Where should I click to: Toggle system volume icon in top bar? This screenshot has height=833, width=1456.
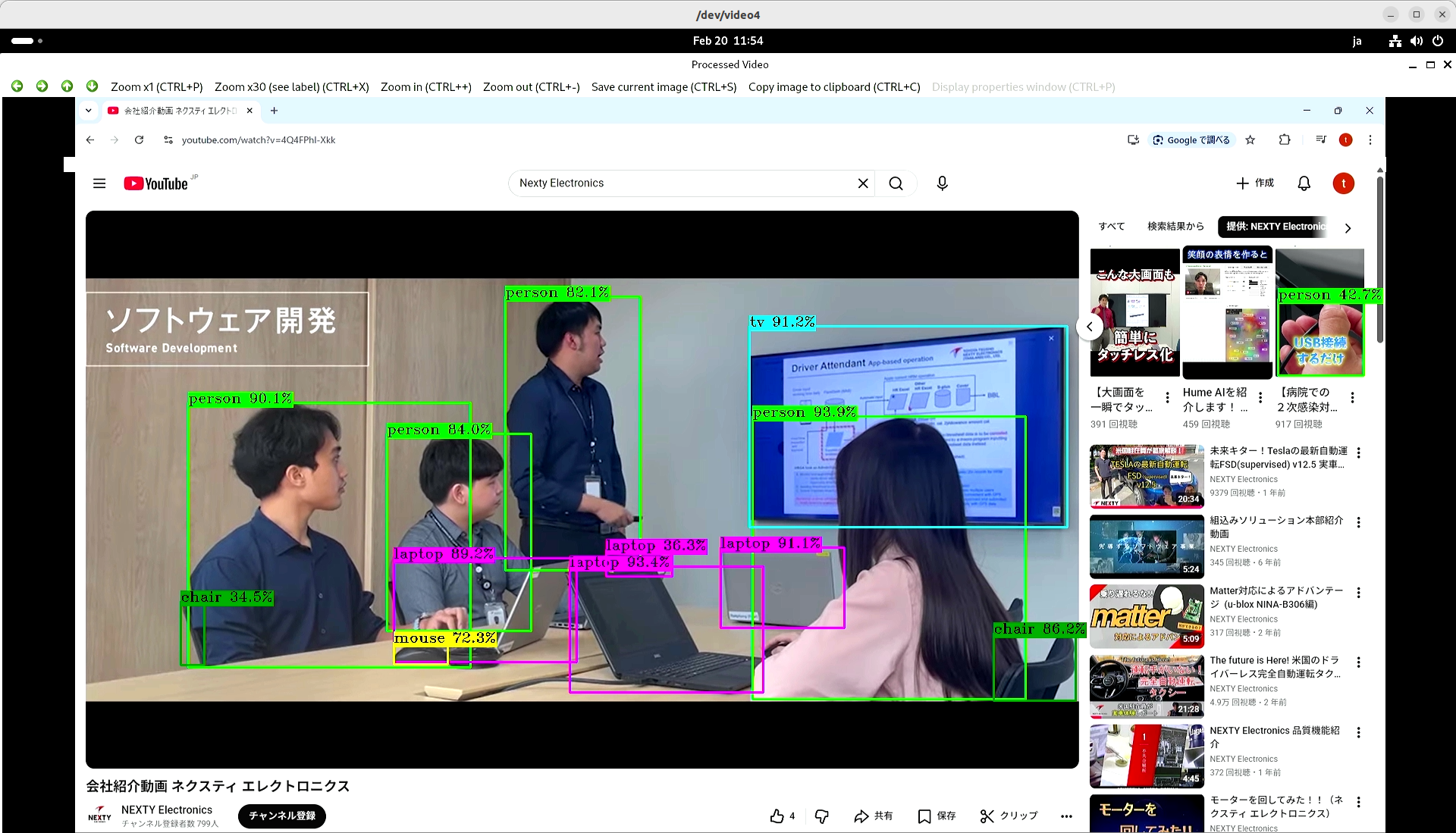tap(1416, 41)
